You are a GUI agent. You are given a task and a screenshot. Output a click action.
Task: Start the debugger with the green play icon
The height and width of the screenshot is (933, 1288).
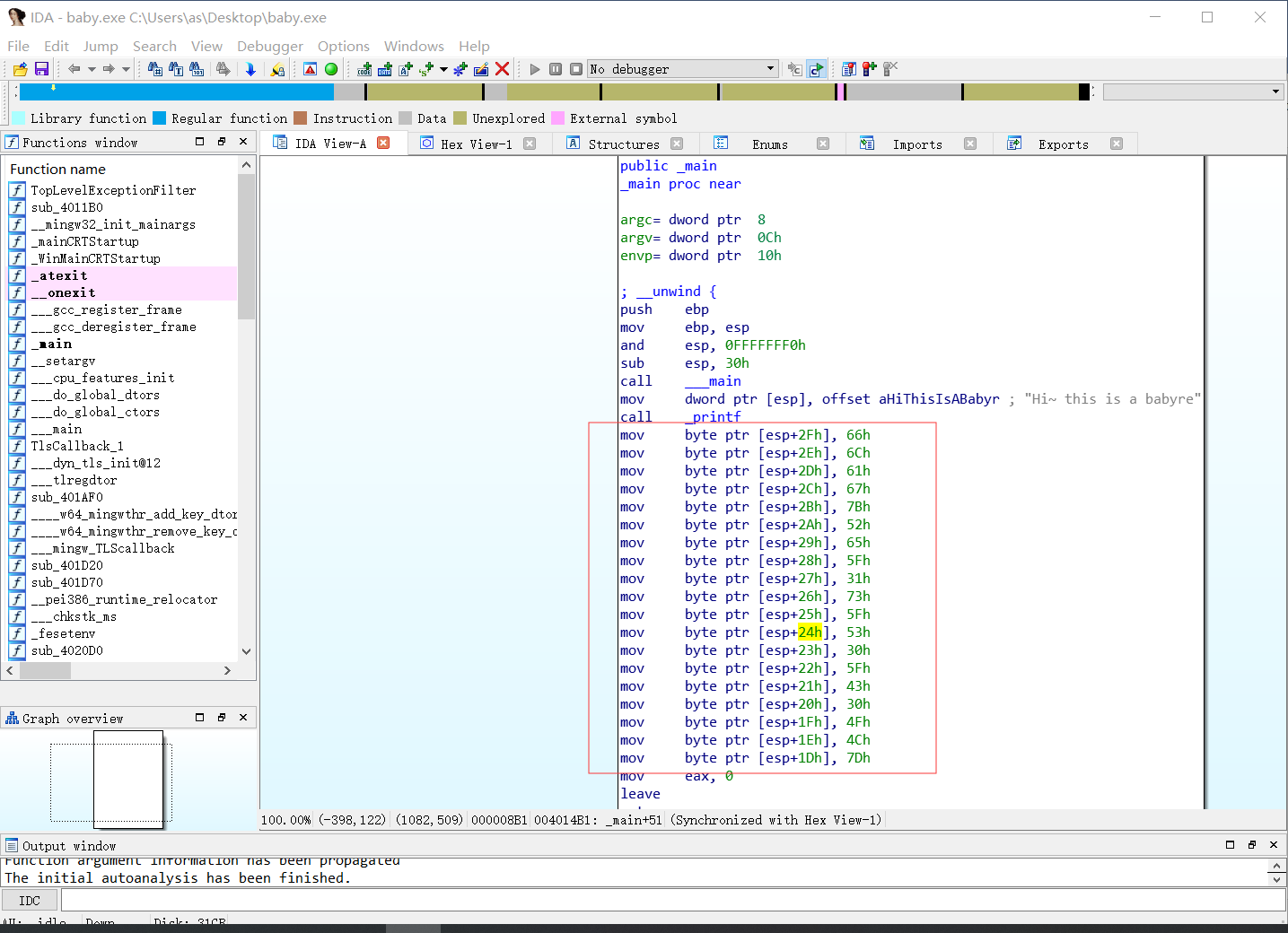534,68
